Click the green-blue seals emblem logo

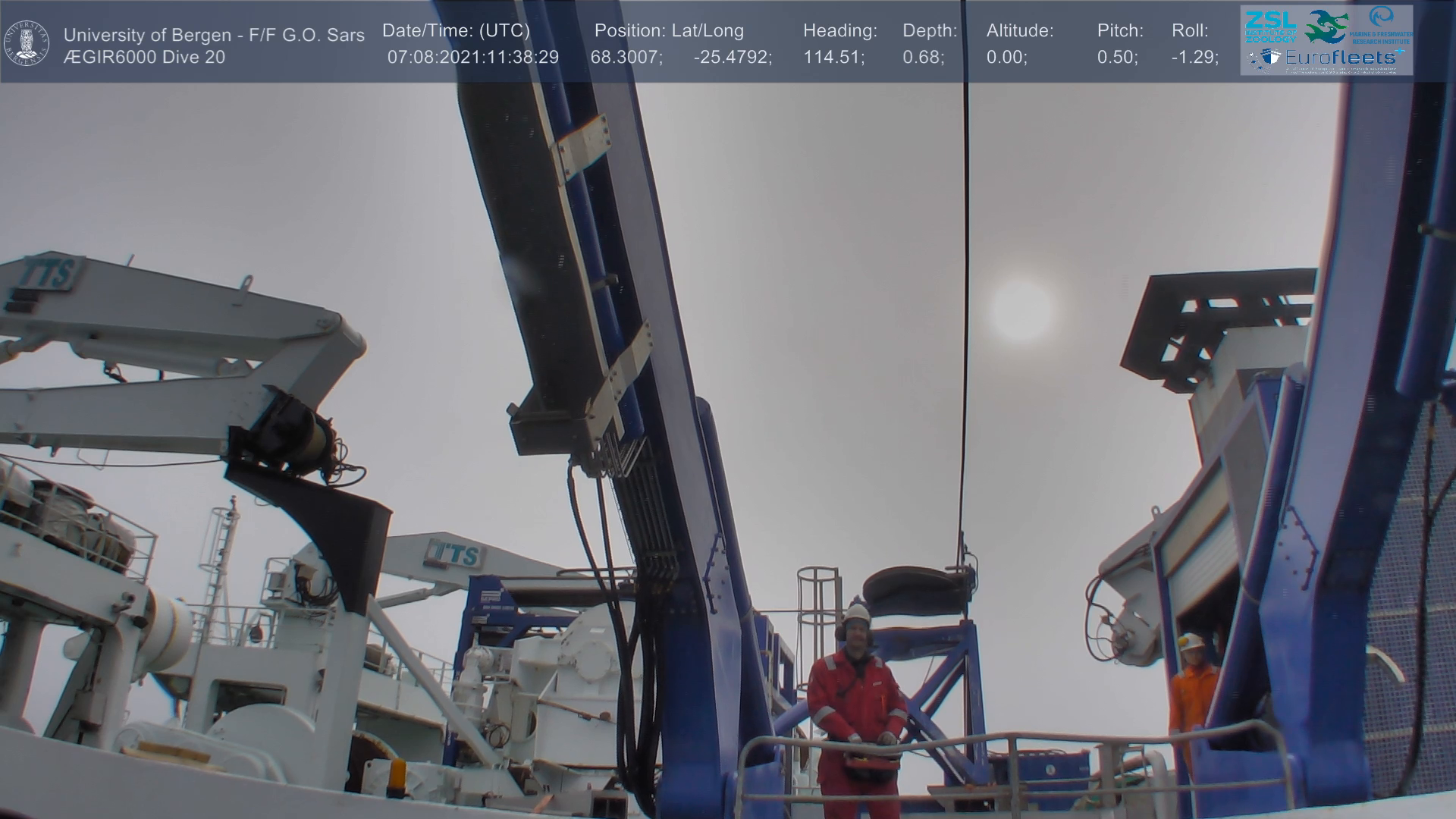[x=1326, y=27]
